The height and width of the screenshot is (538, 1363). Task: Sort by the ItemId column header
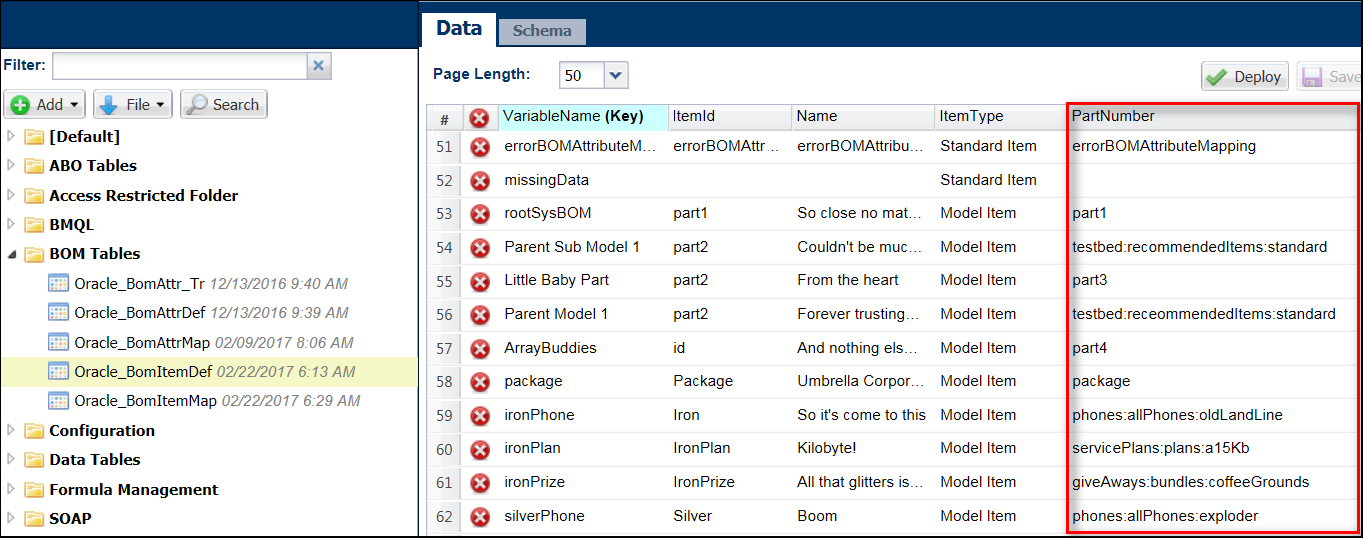coord(729,116)
